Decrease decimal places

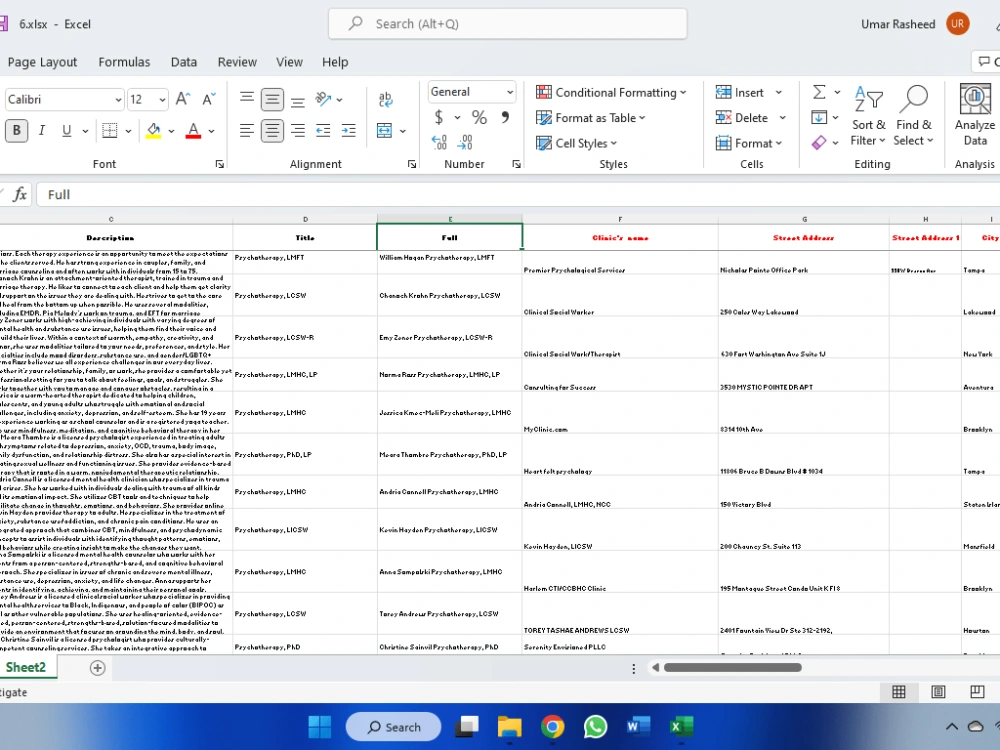point(466,142)
